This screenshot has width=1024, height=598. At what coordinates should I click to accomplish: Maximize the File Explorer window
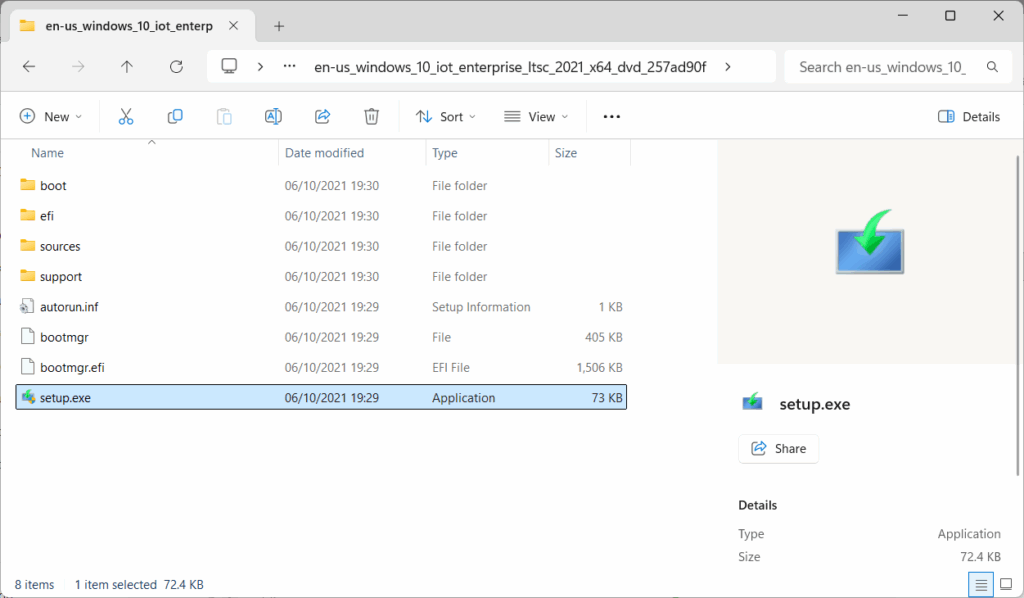[x=950, y=16]
